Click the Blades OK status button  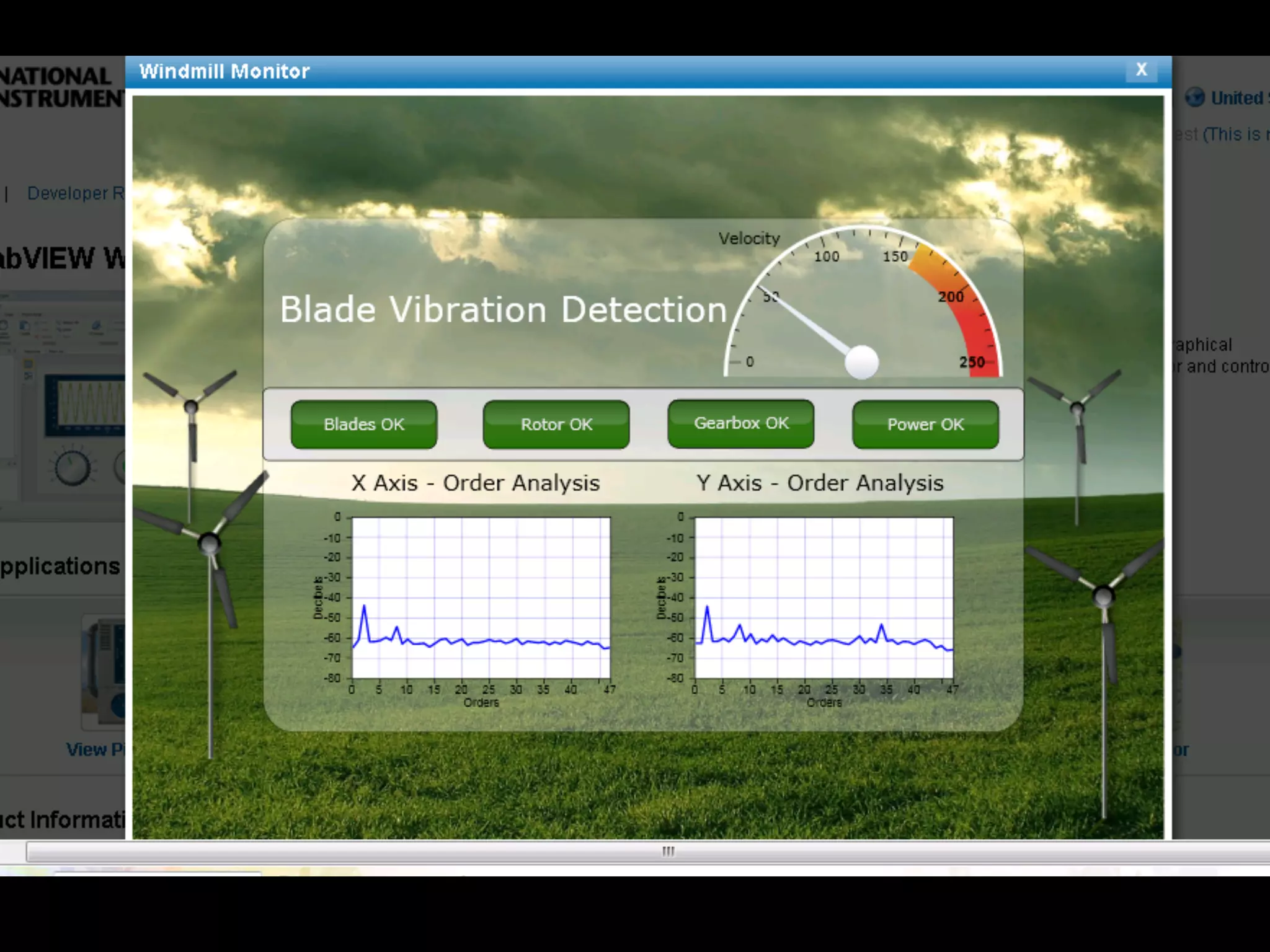click(x=364, y=425)
